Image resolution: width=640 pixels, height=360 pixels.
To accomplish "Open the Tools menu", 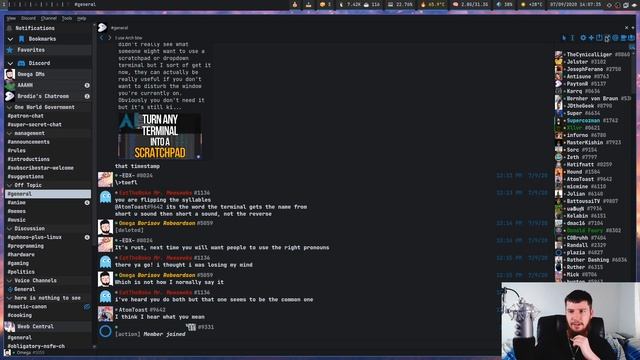I will [67, 18].
